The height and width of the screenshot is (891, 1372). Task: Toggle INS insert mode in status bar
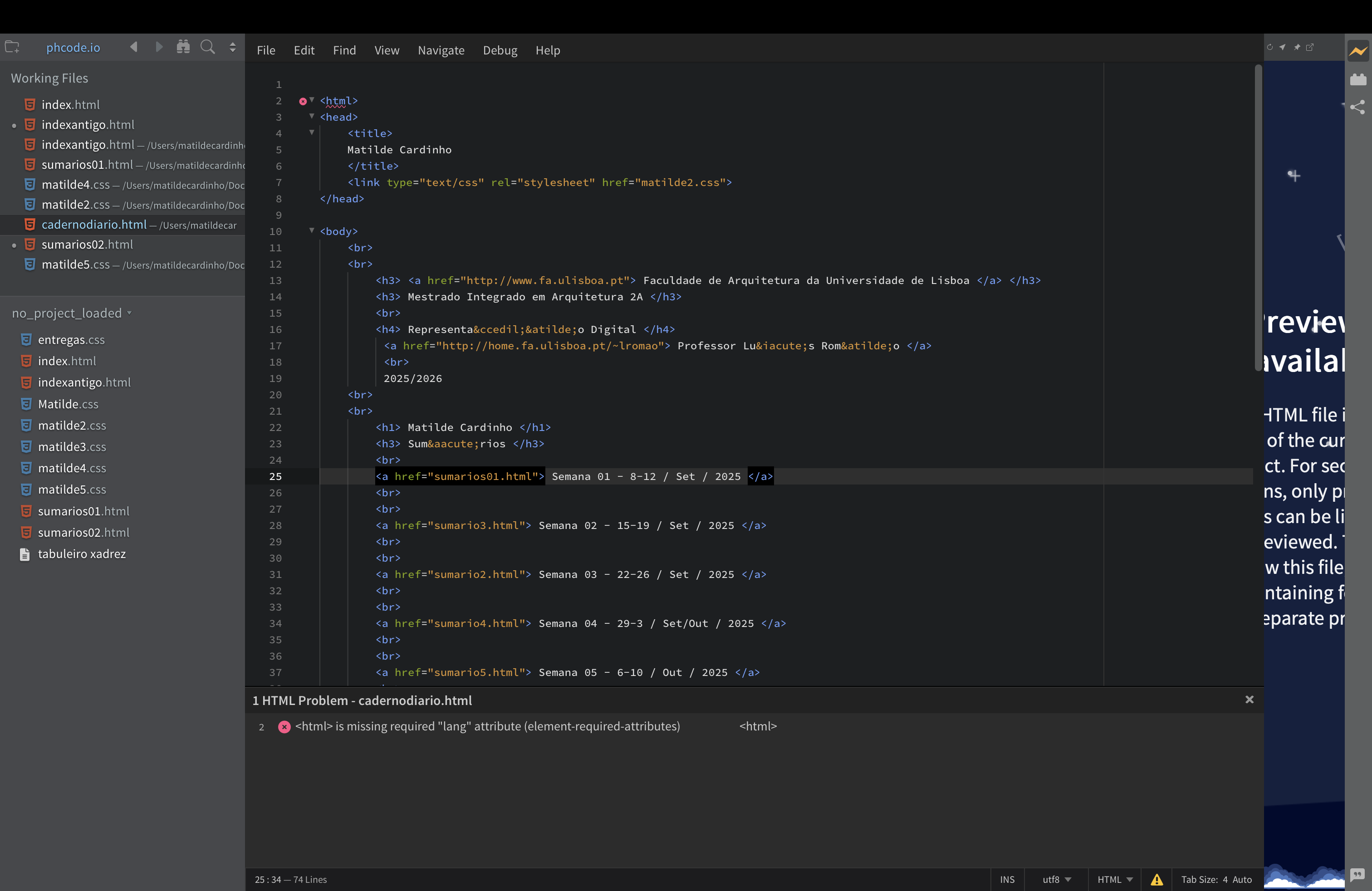[1007, 880]
